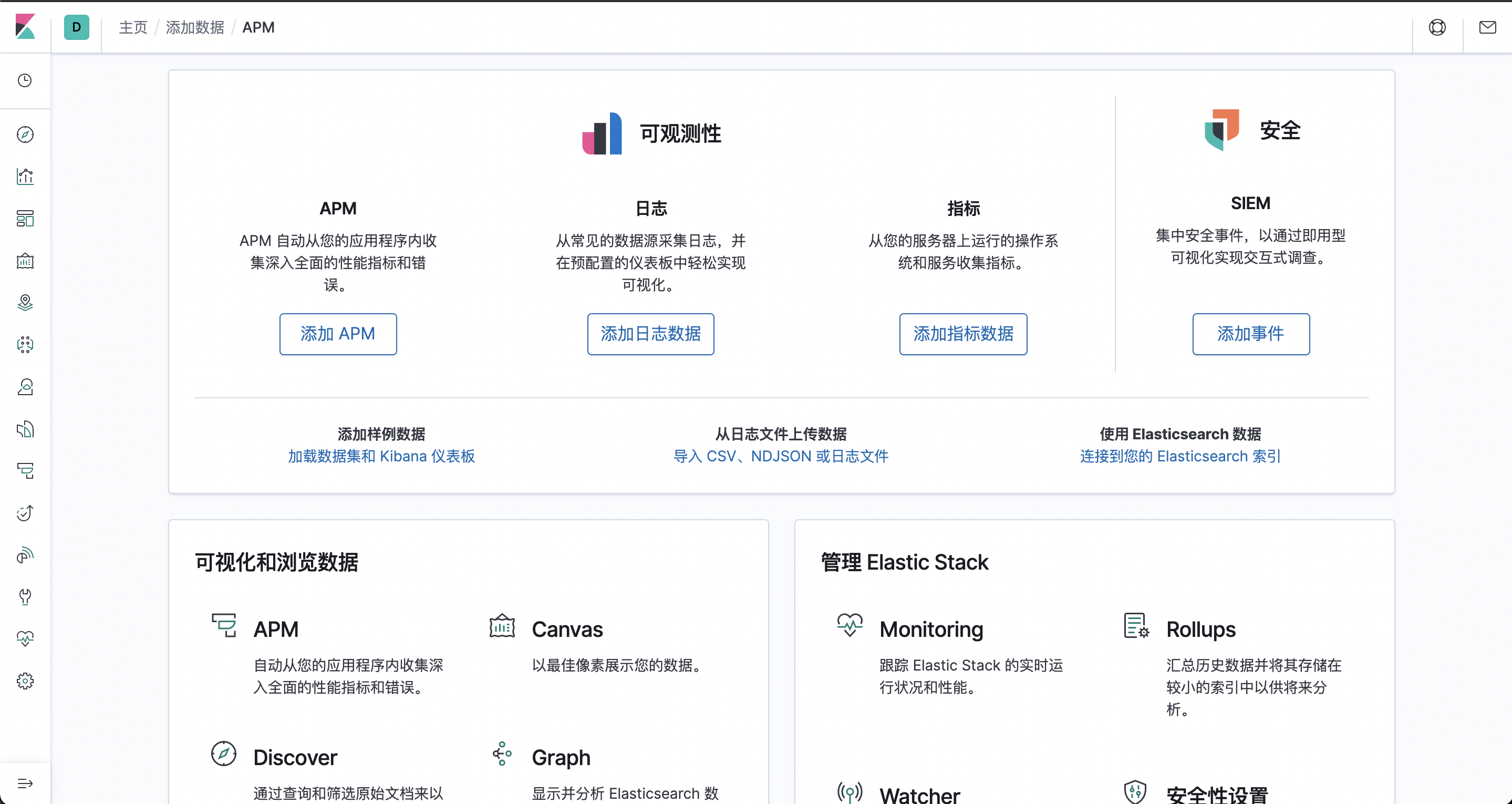Click the Kibana logo
Viewport: 1512px width, 804px height.
click(25, 27)
